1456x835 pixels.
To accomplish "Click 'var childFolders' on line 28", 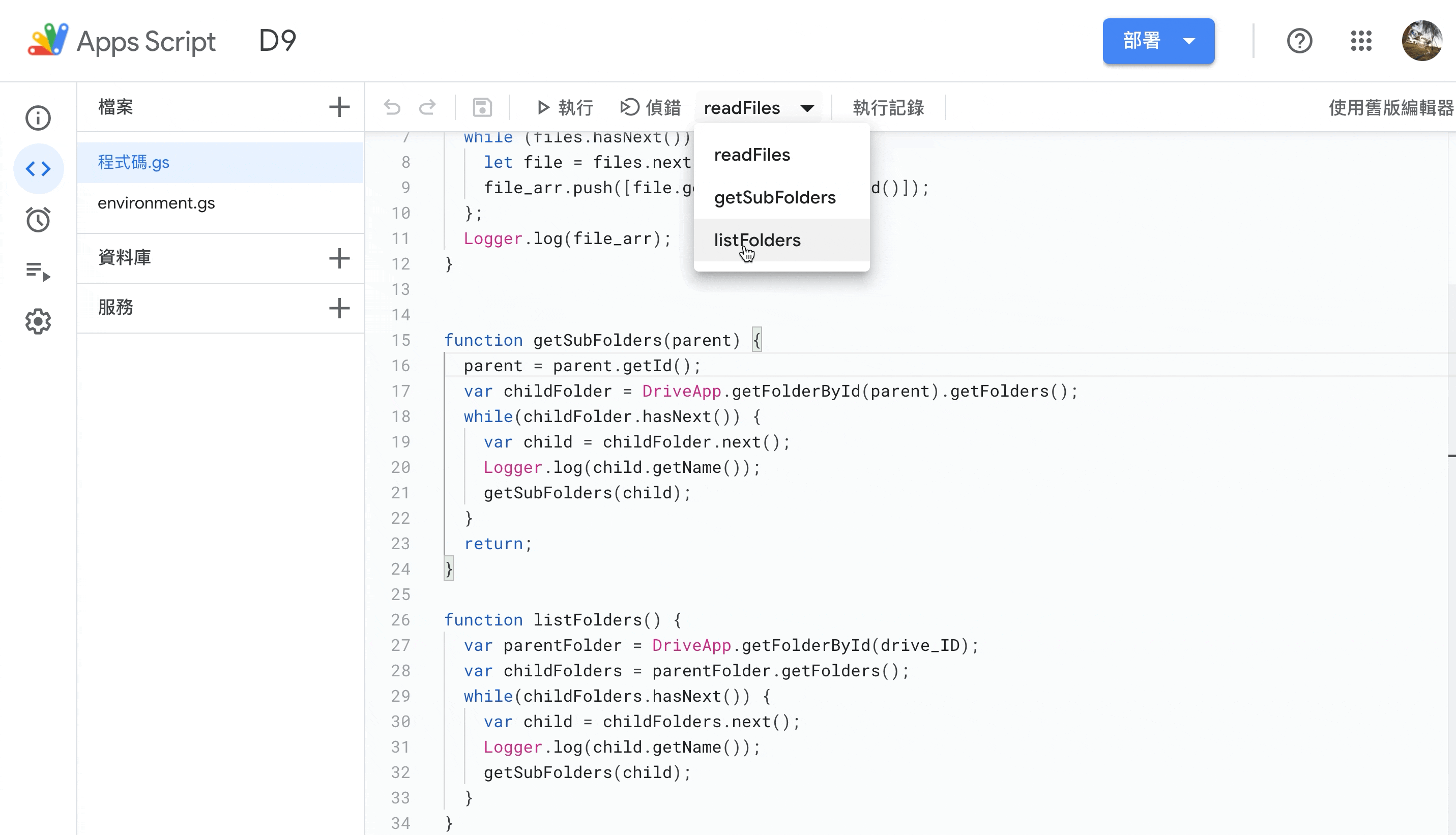I will [x=687, y=671].
